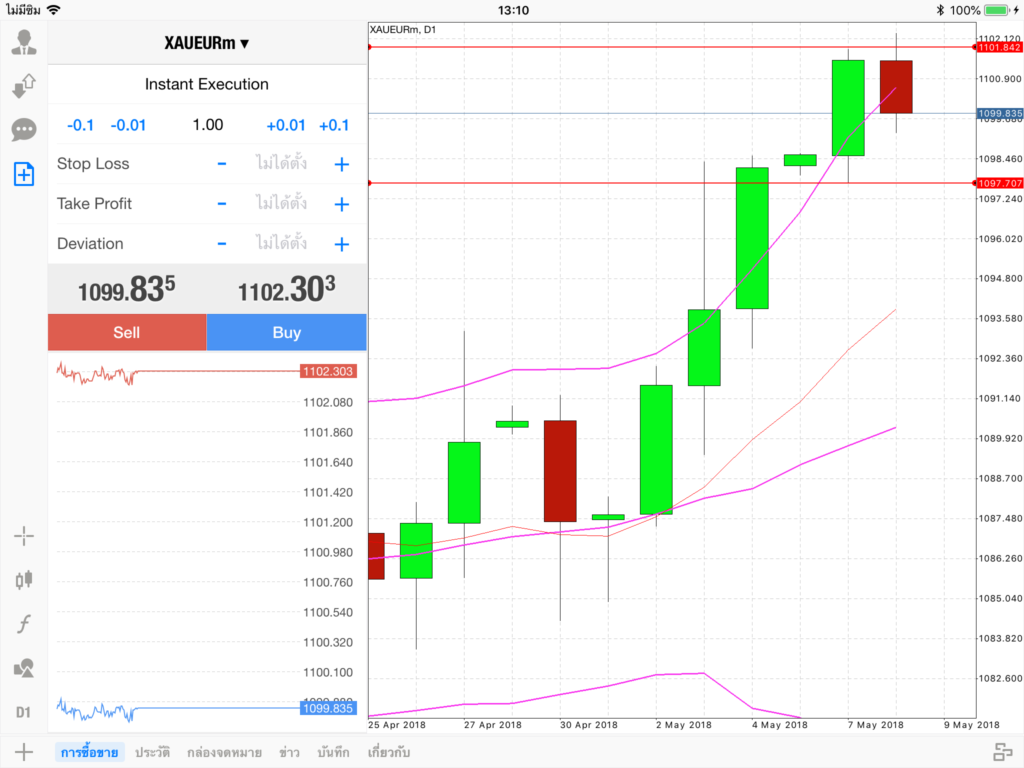Decrease Take Profit with the minus button
The height and width of the screenshot is (768, 1024).
pos(222,204)
